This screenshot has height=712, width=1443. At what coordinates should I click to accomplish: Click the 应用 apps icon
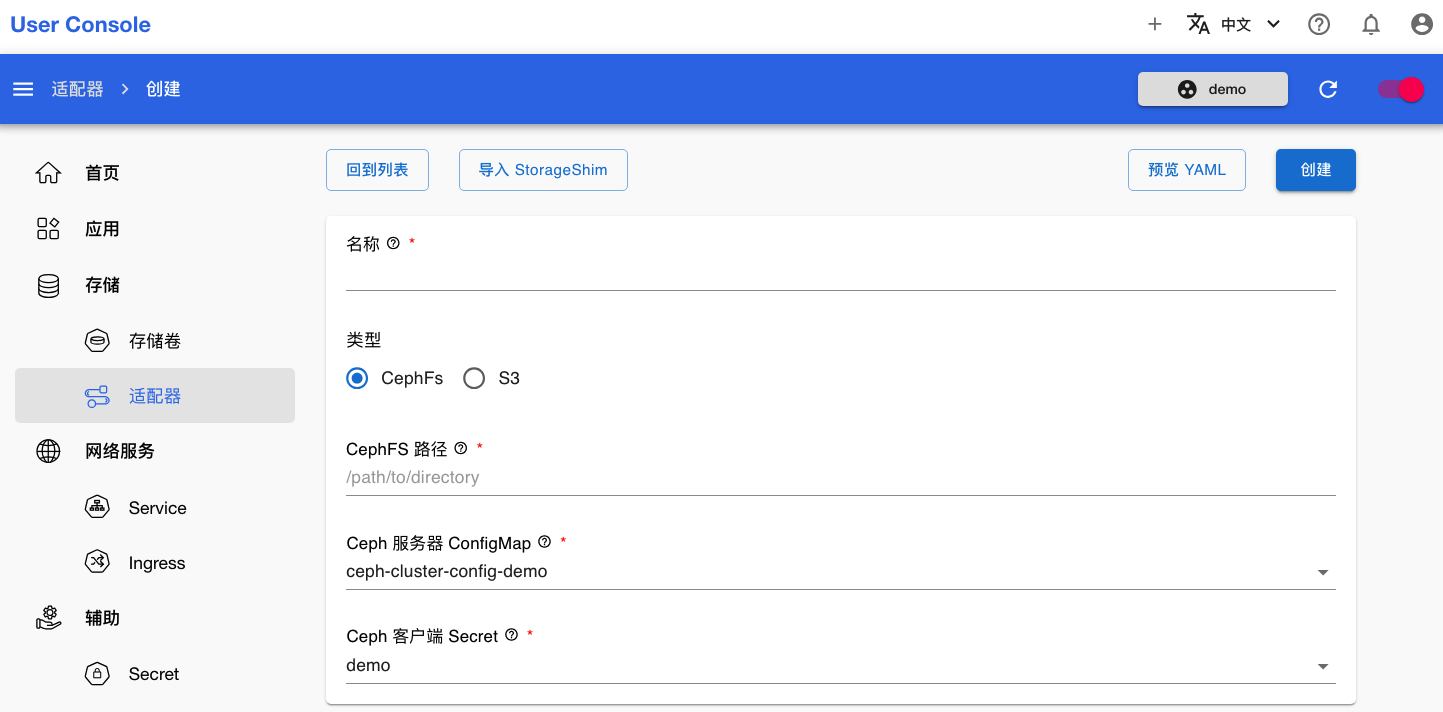pos(48,229)
